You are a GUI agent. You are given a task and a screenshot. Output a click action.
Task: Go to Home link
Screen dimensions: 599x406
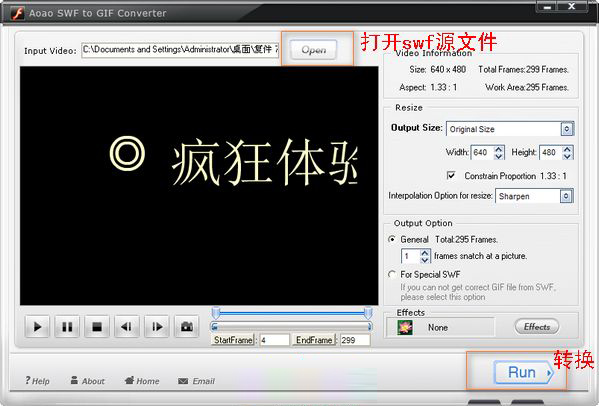click(x=142, y=381)
